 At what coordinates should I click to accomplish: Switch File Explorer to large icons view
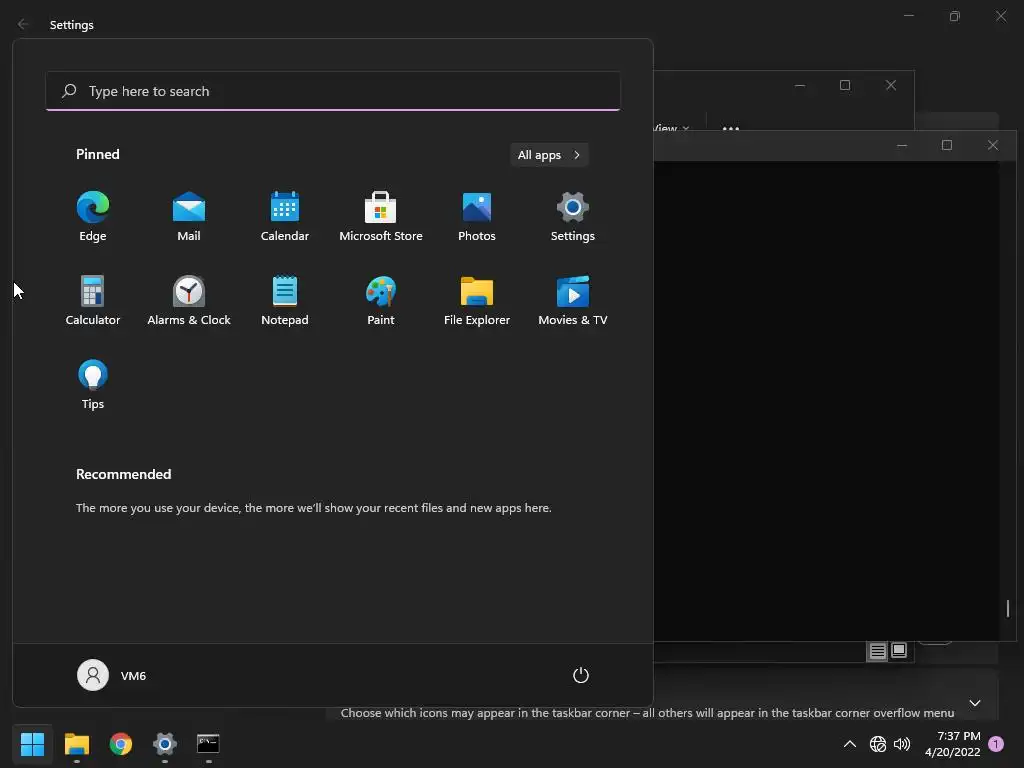click(x=899, y=650)
